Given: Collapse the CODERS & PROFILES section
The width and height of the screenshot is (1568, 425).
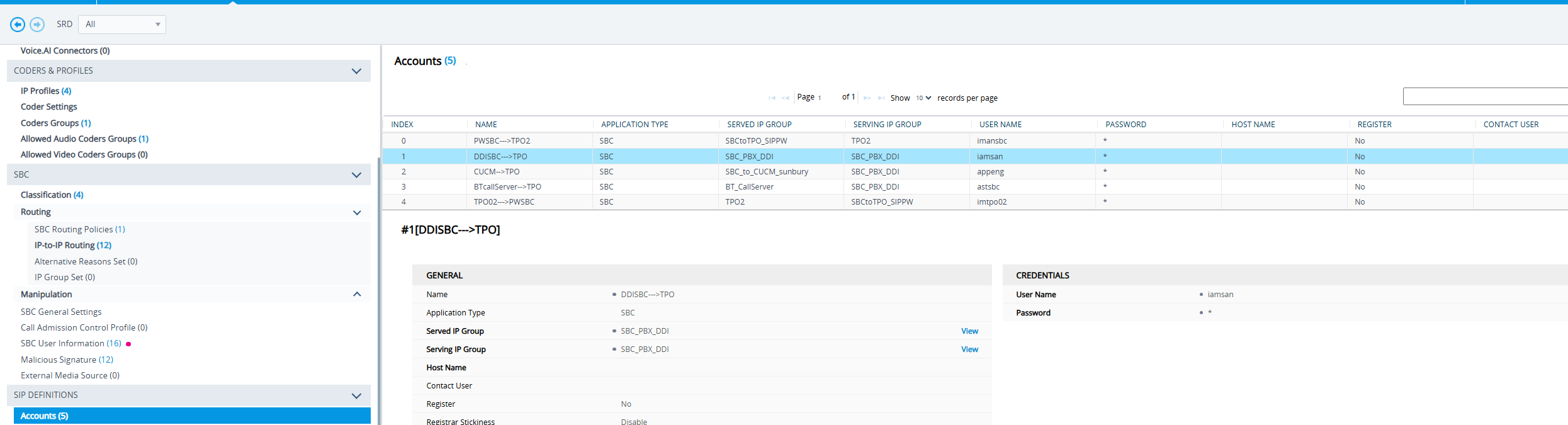Looking at the screenshot, I should pos(356,71).
